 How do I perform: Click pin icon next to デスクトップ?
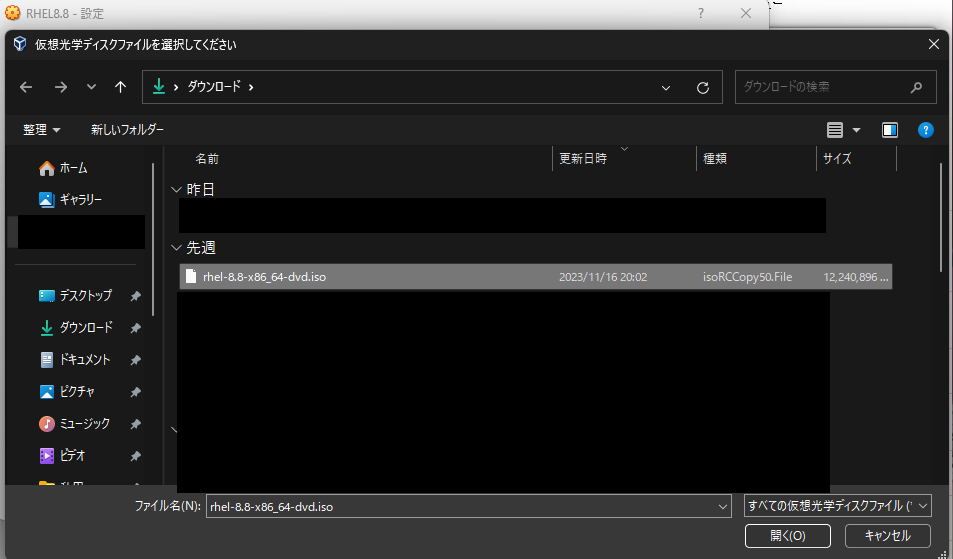click(x=136, y=296)
